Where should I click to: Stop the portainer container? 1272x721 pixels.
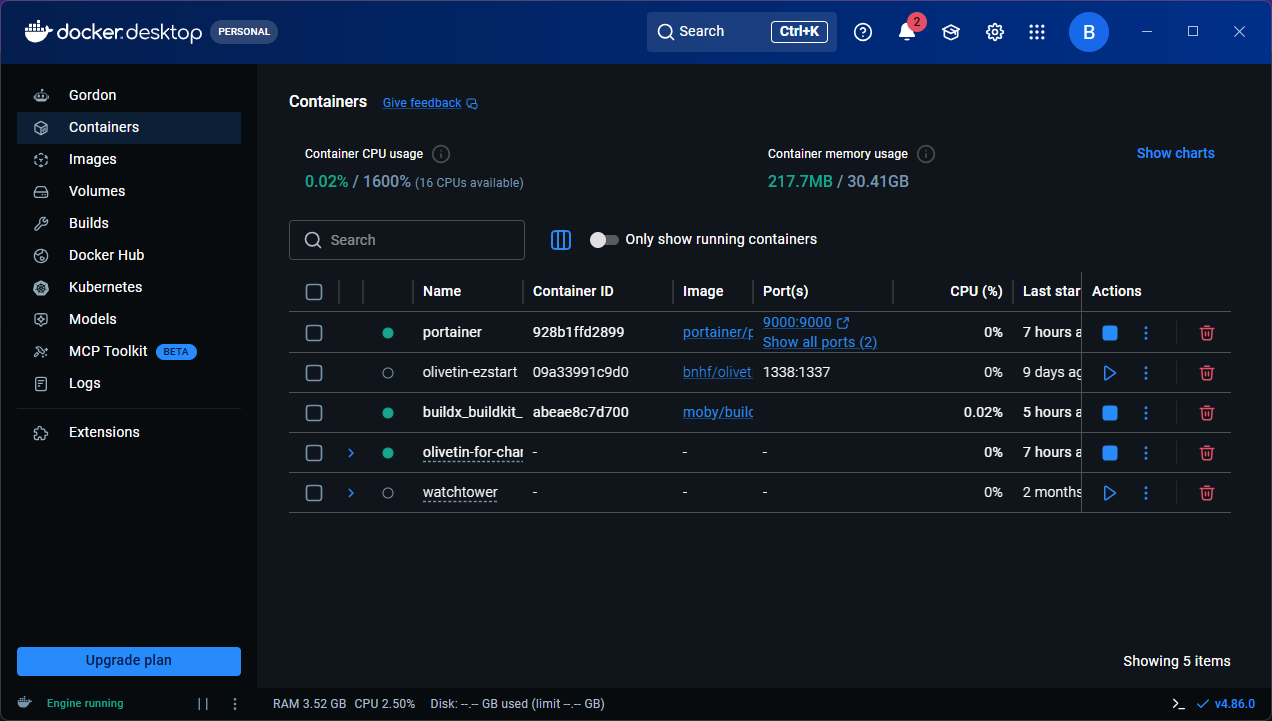(x=1110, y=333)
